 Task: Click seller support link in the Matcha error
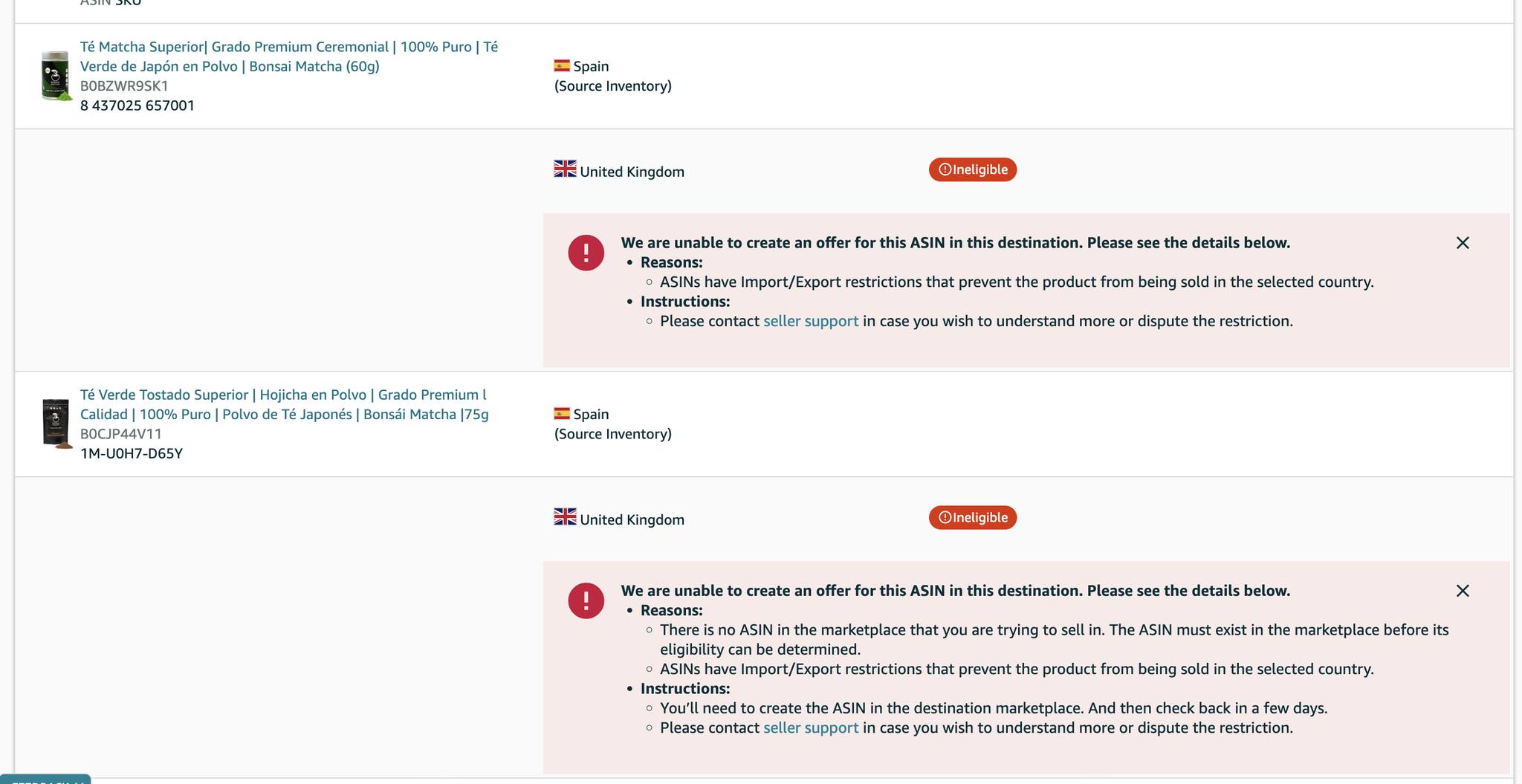[811, 321]
